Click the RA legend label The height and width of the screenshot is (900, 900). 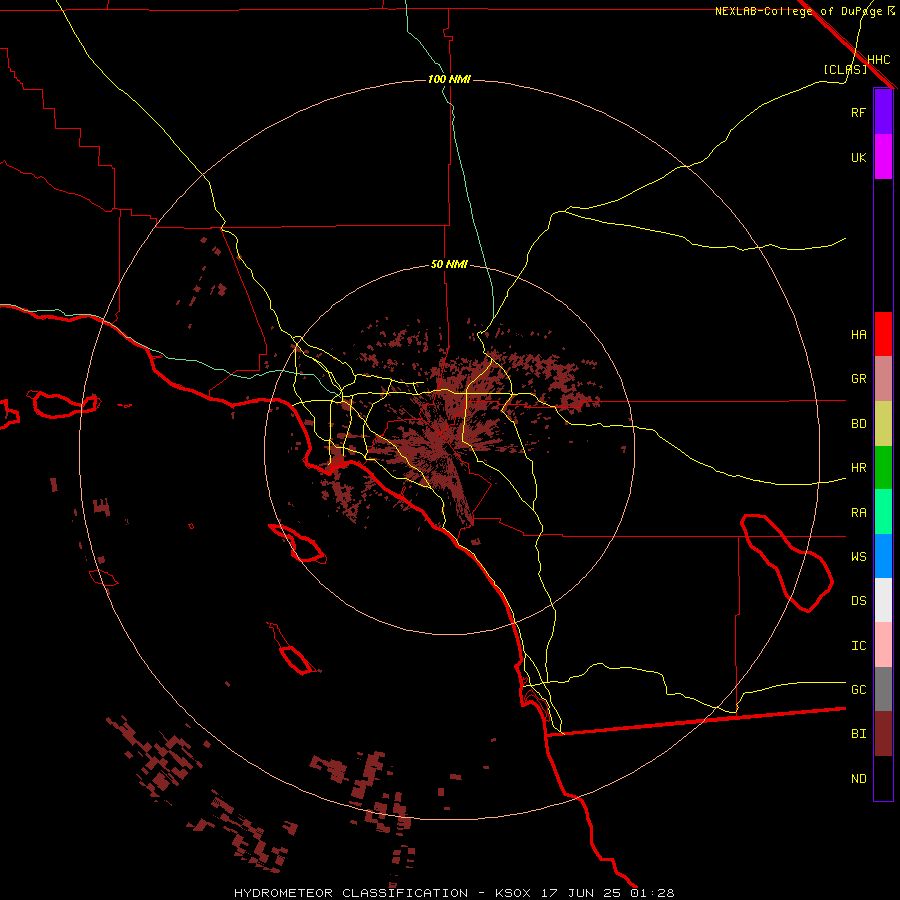point(858,513)
